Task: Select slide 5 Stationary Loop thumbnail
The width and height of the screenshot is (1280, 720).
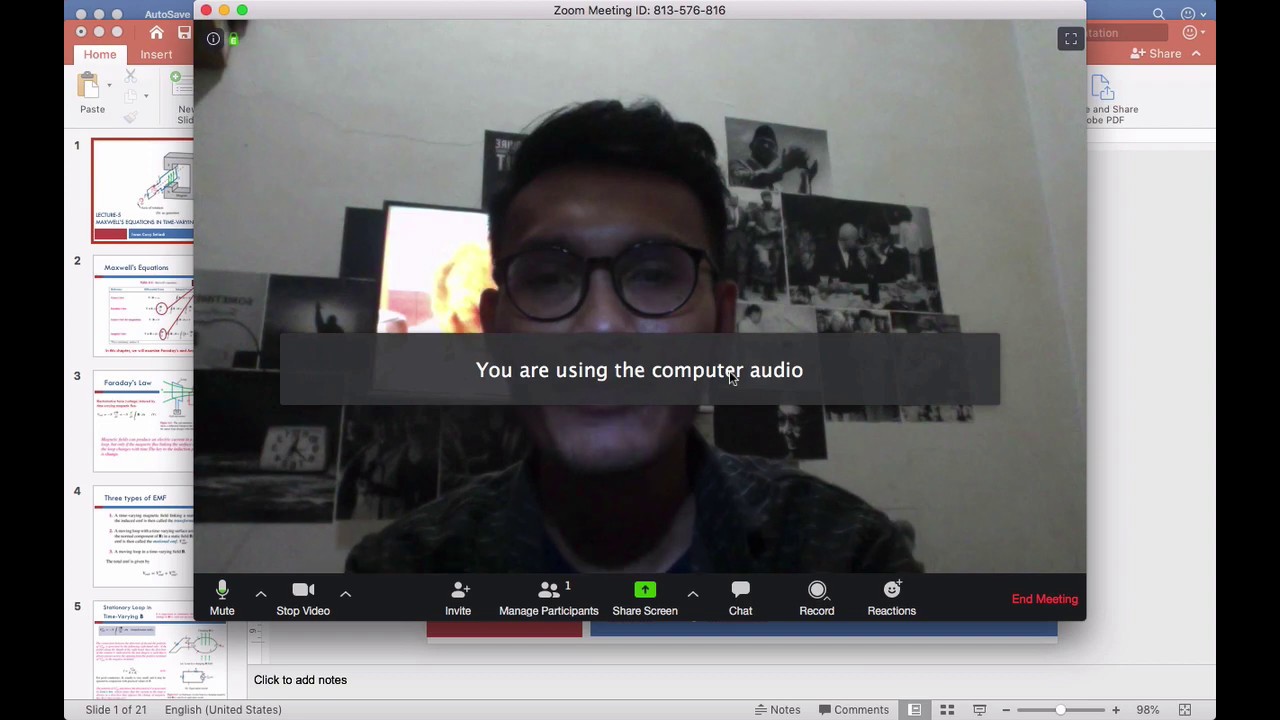Action: (x=160, y=650)
